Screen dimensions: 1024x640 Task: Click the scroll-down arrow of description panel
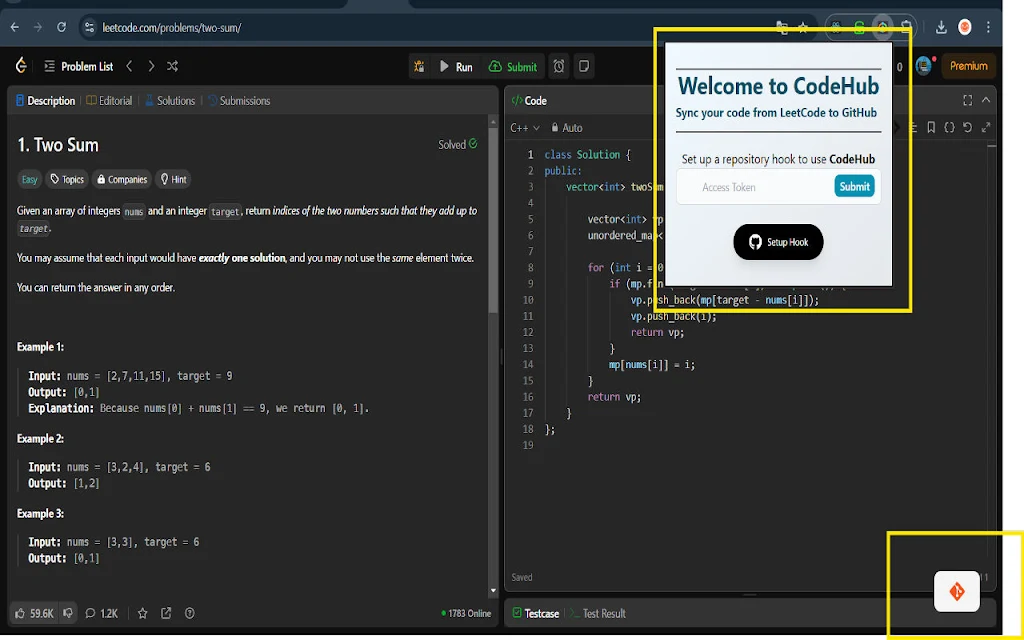pos(493,590)
